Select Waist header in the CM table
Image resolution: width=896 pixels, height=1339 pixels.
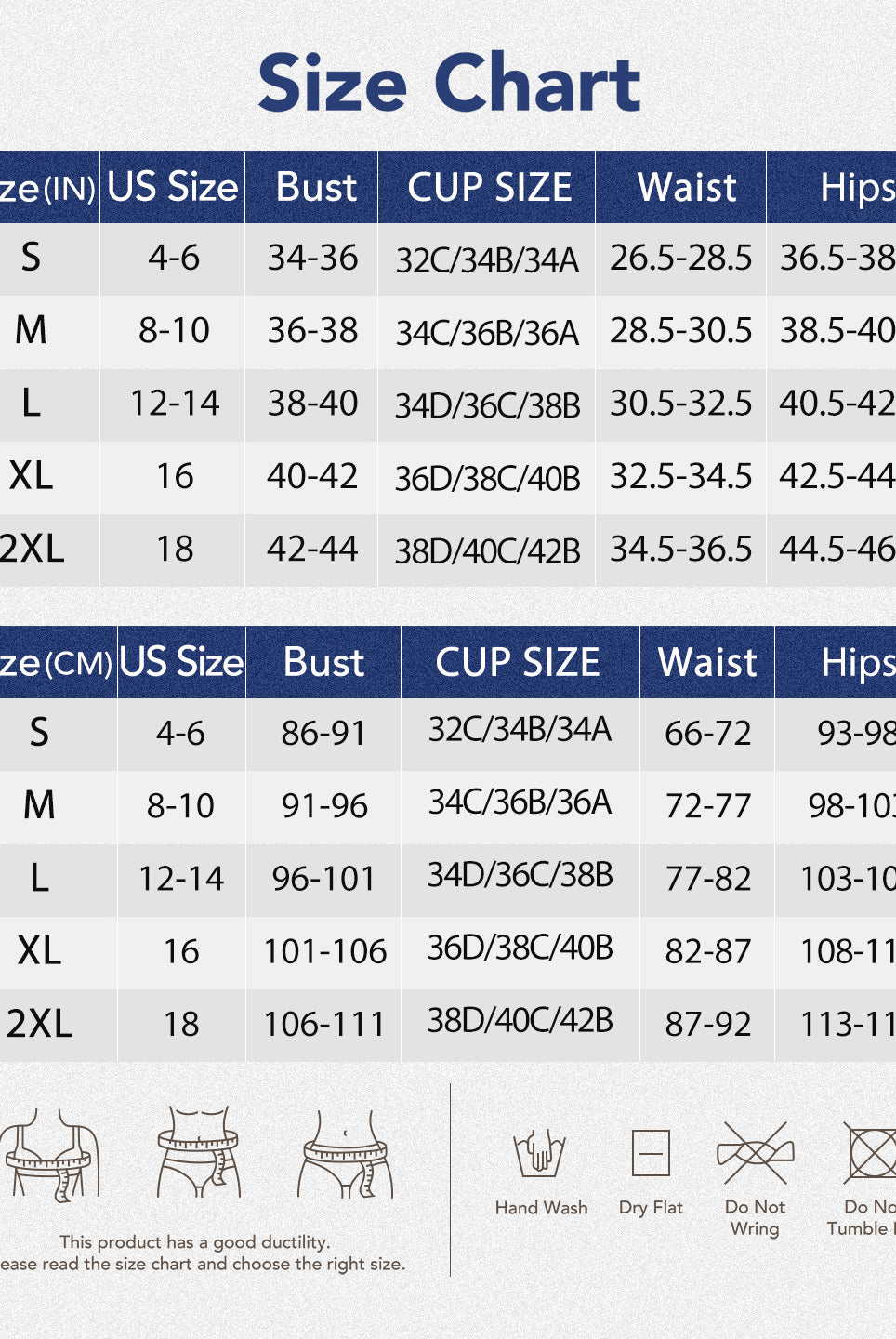coord(707,663)
